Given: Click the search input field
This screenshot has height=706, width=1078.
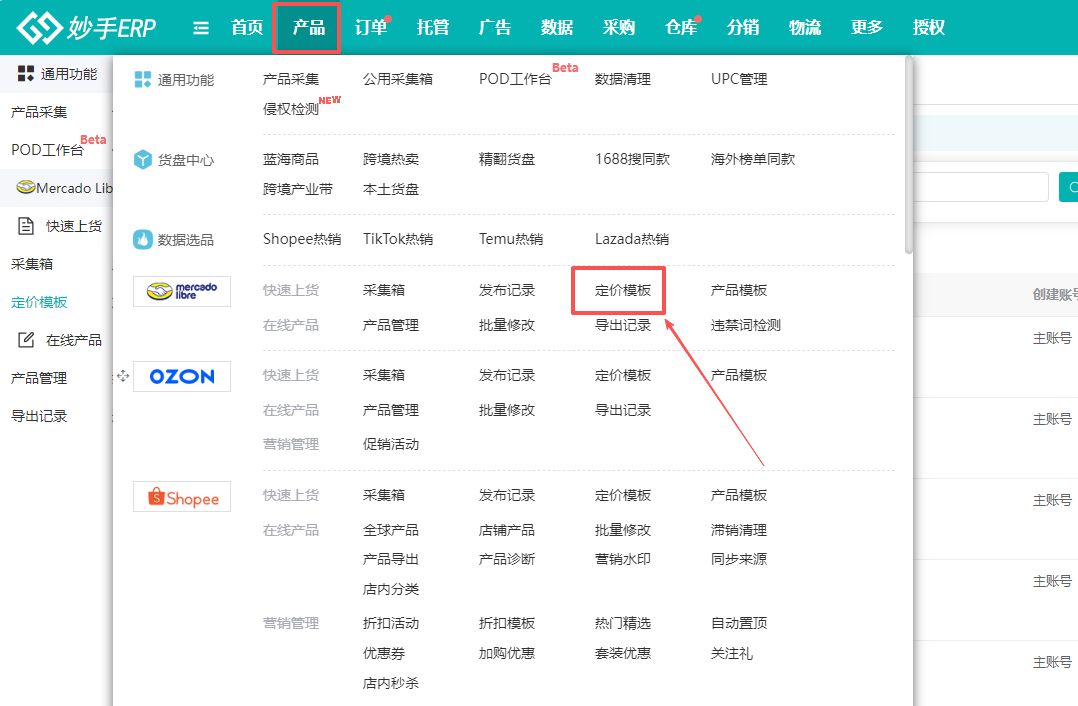Looking at the screenshot, I should point(980,187).
